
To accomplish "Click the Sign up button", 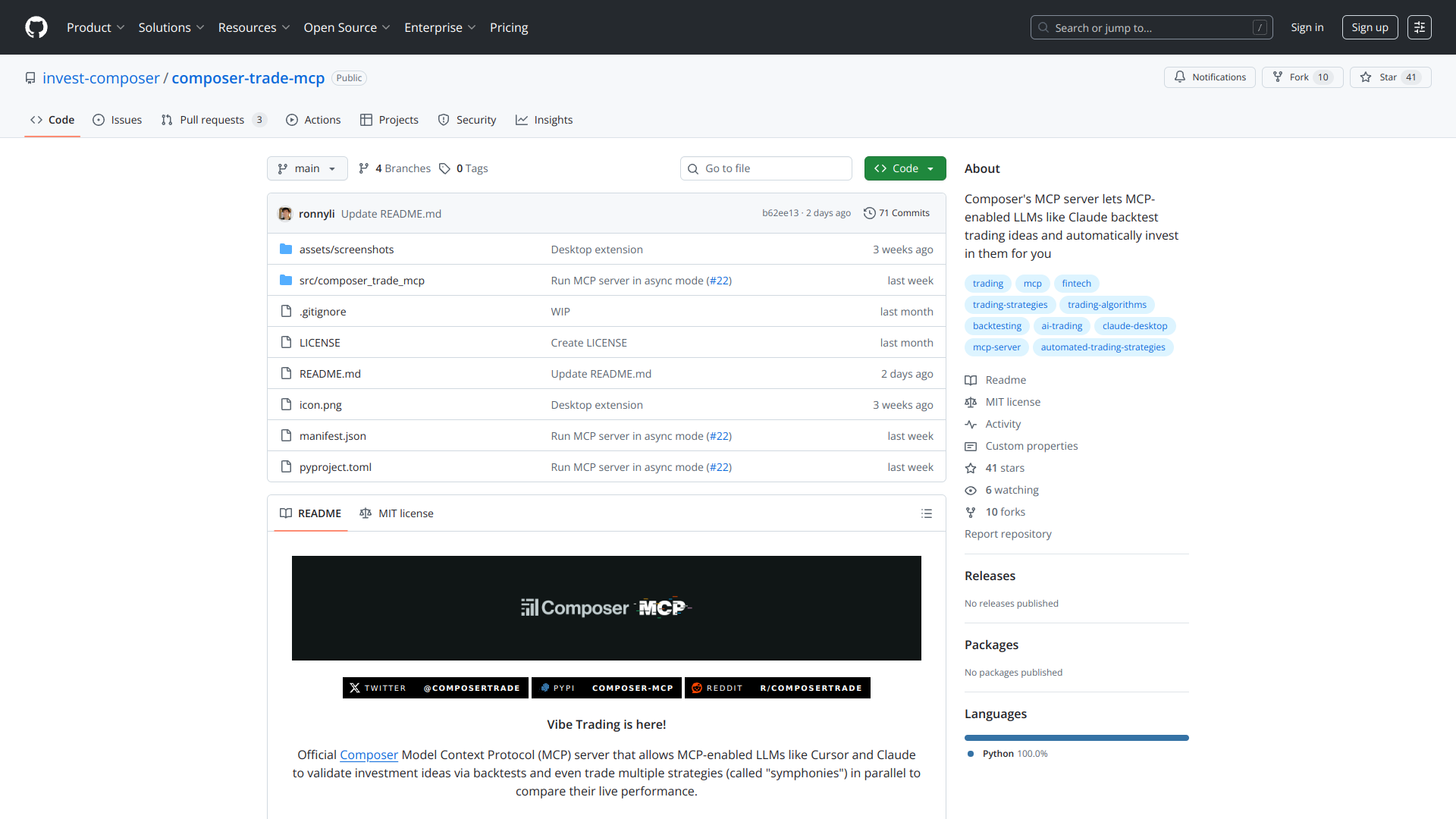I will point(1369,27).
